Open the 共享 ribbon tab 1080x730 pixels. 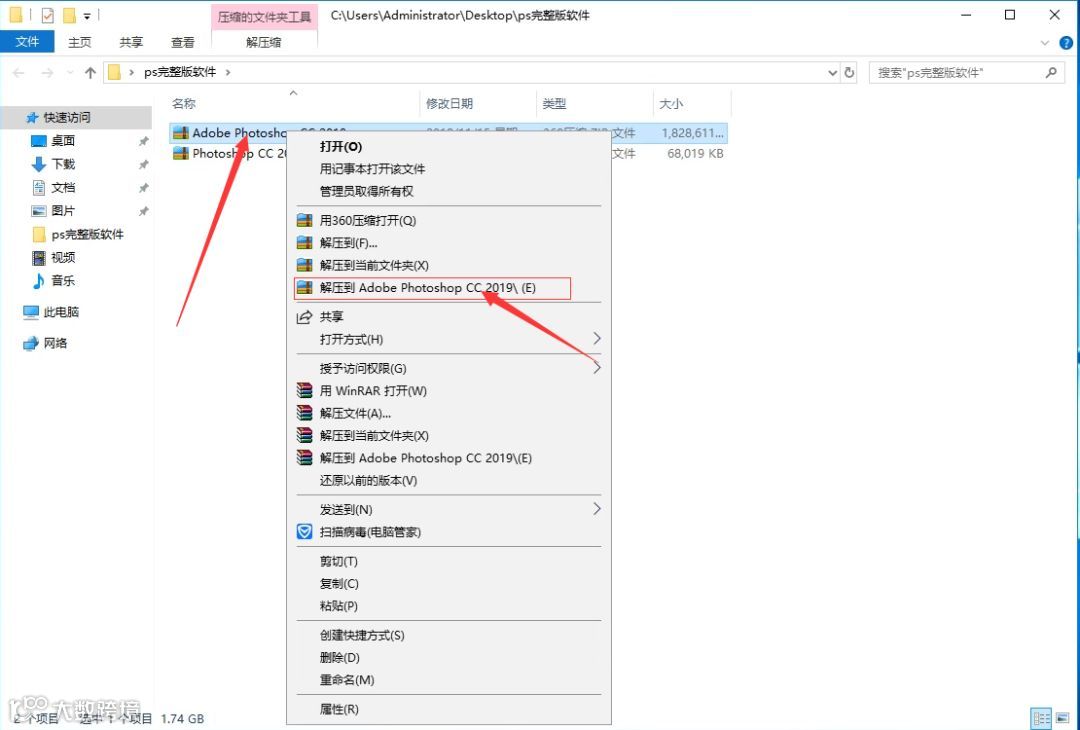point(131,42)
